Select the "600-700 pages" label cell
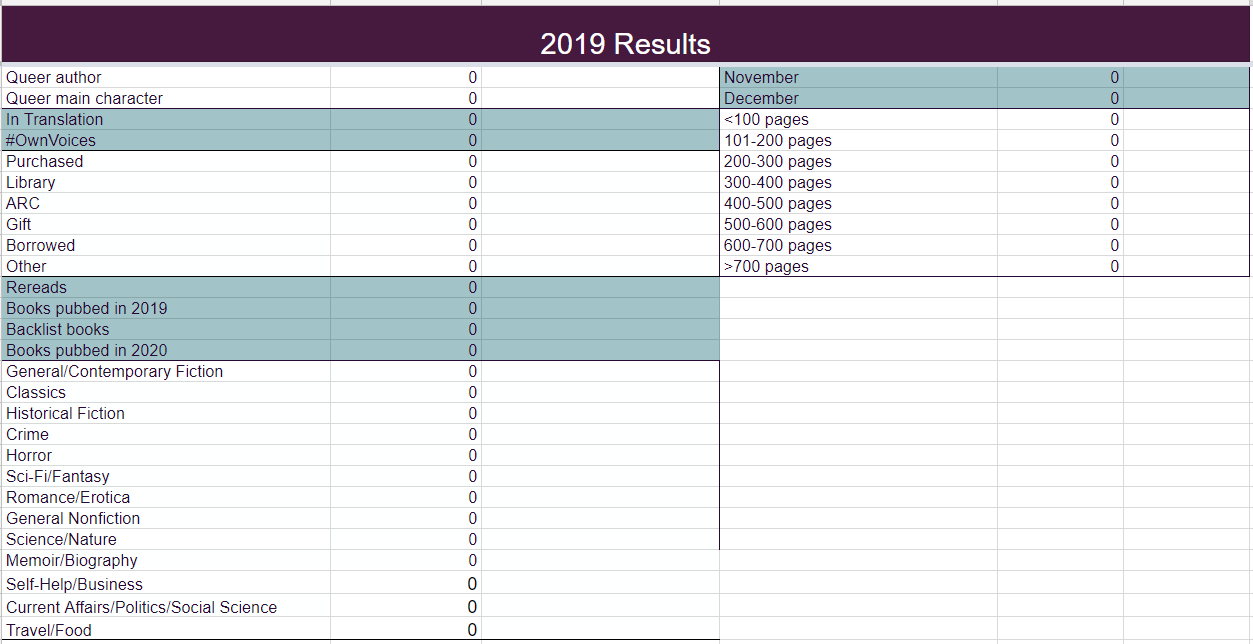 859,245
